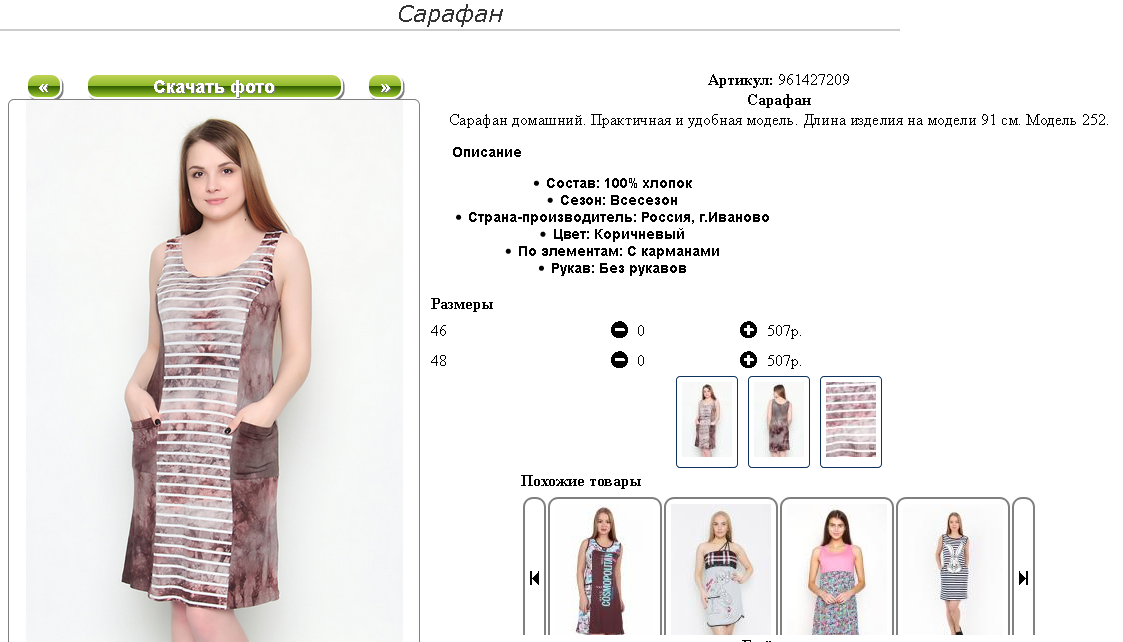Decrease quantity for size 46
Viewport: 1123px width, 642px height.
(620, 330)
